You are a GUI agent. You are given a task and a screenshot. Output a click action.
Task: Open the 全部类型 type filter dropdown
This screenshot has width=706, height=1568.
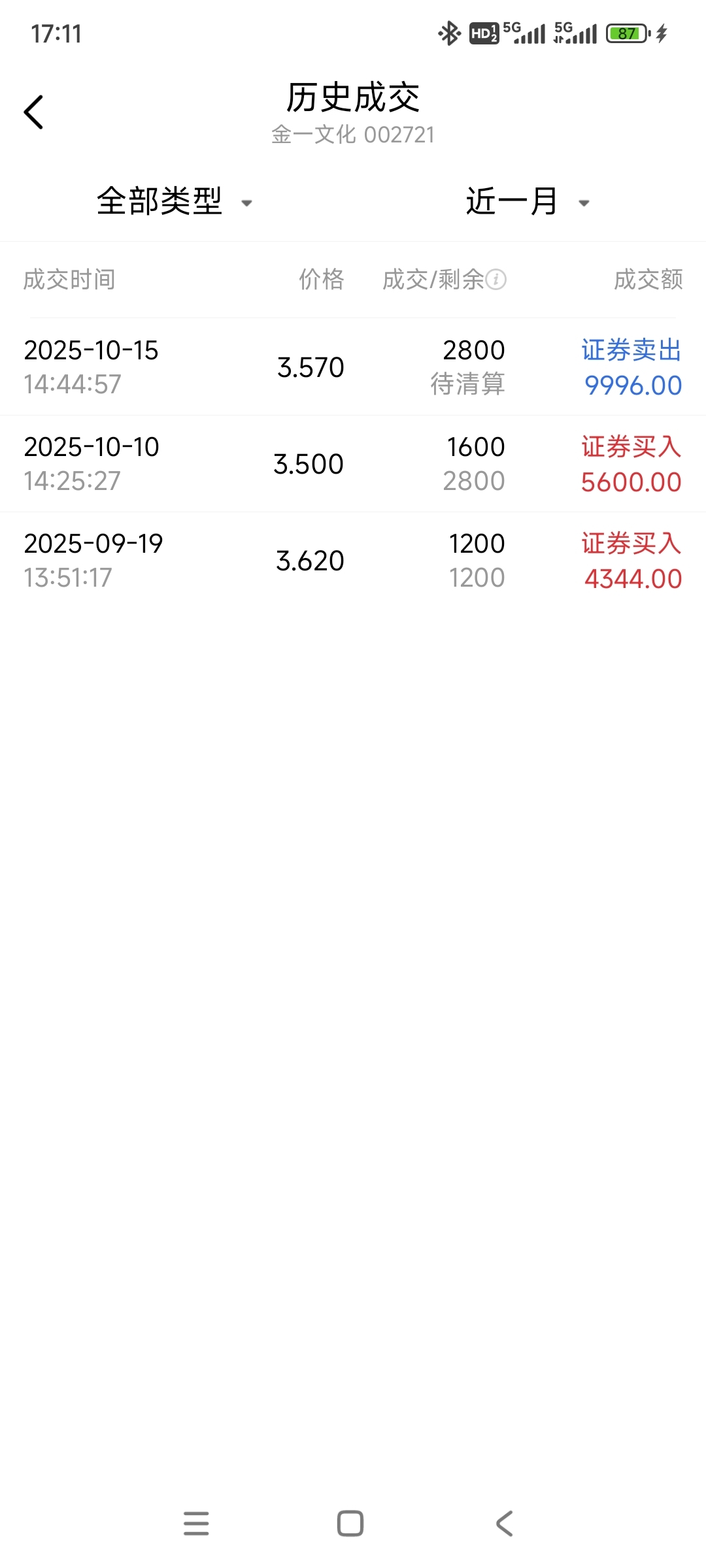(160, 201)
